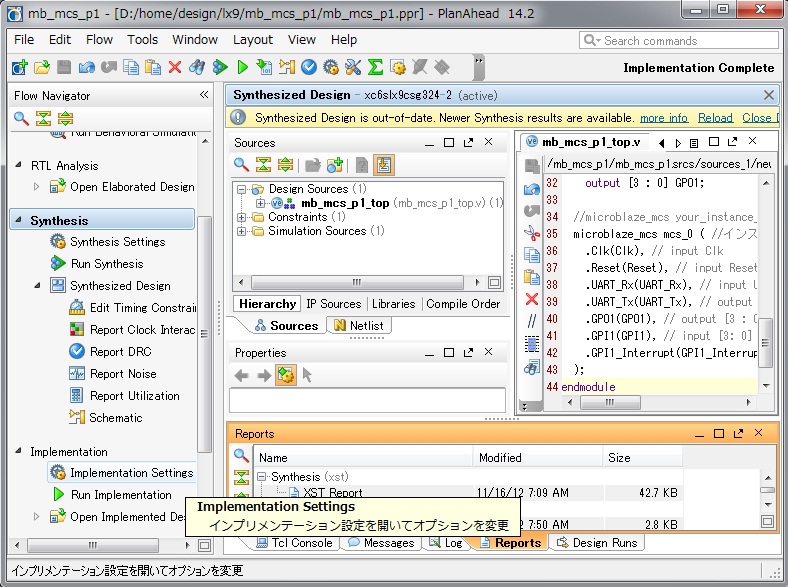788x587 pixels.
Task: Click the code editor horizontal scrollbar
Action: [x=610, y=402]
